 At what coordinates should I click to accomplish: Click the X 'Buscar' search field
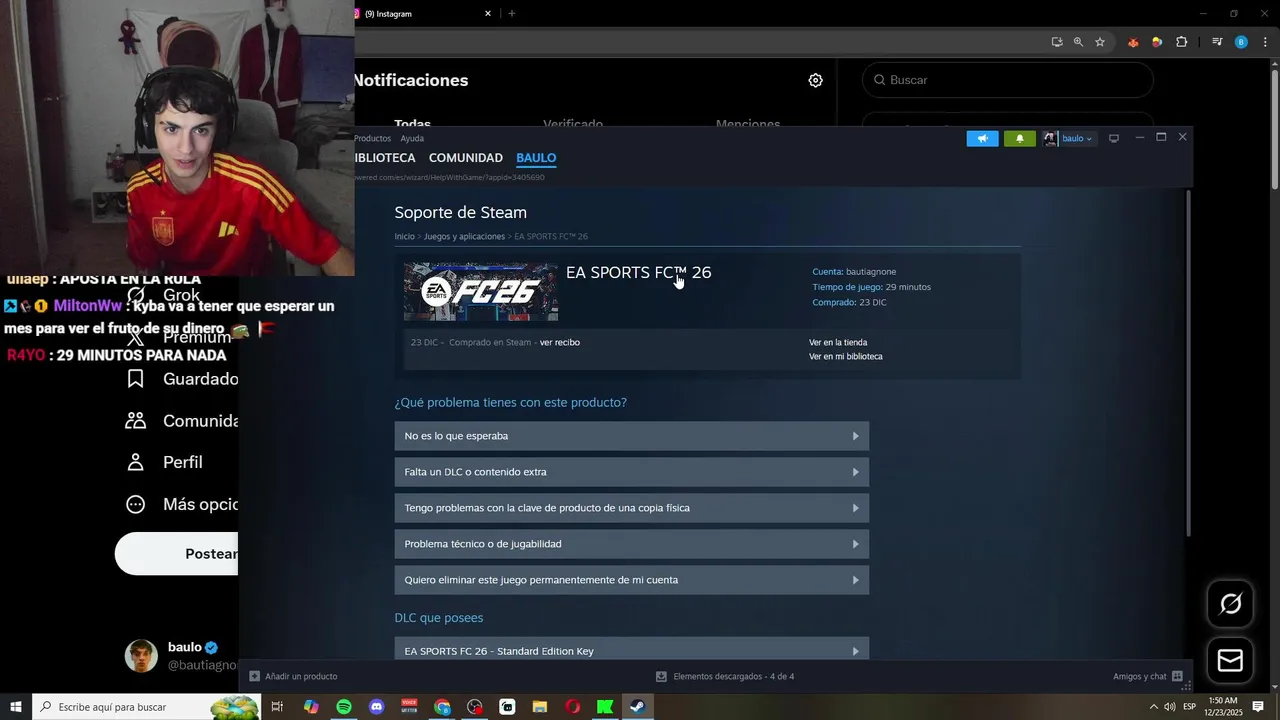click(1008, 80)
